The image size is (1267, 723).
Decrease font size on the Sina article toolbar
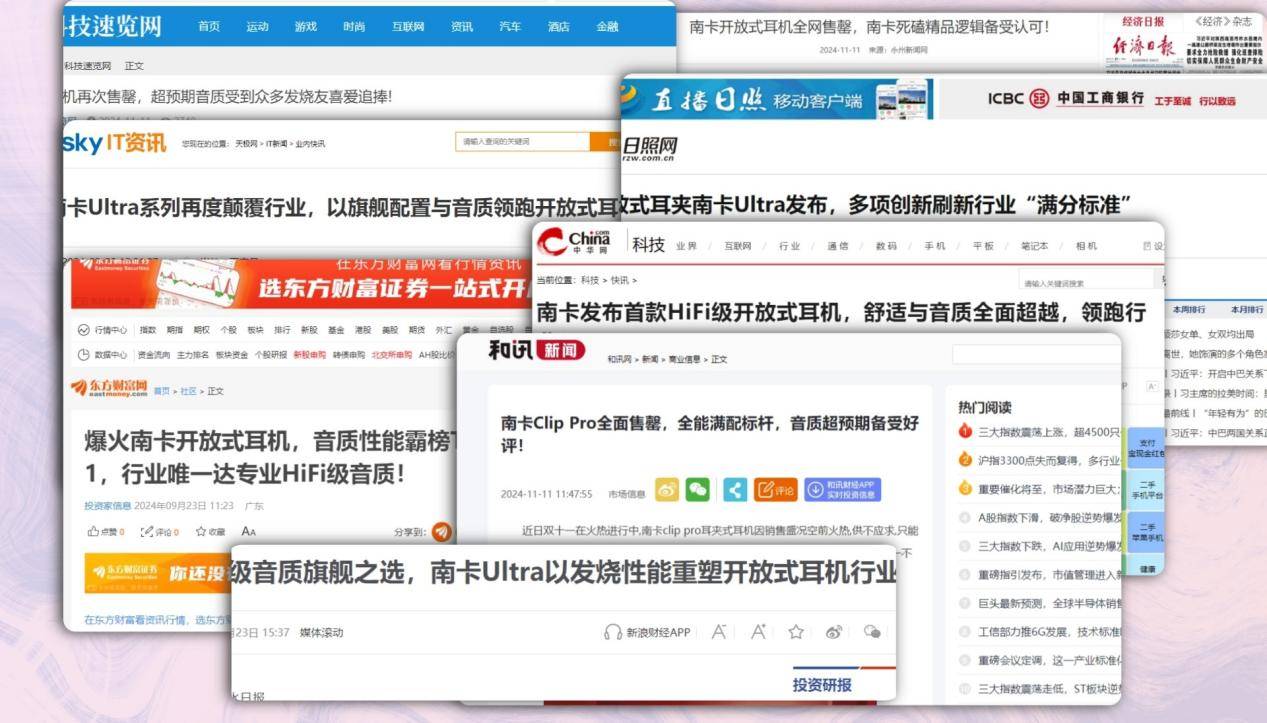point(719,632)
